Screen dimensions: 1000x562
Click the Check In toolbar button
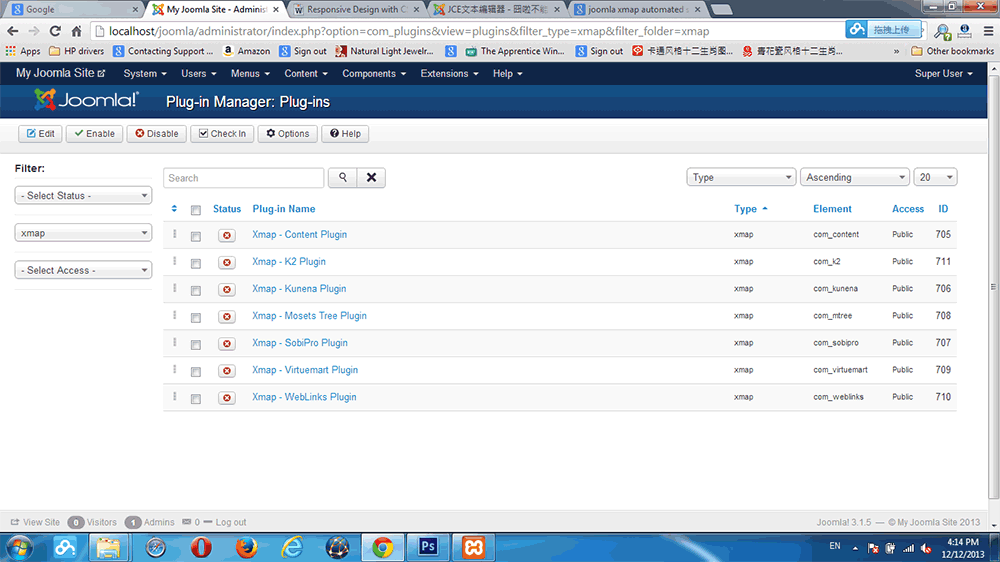coord(222,133)
